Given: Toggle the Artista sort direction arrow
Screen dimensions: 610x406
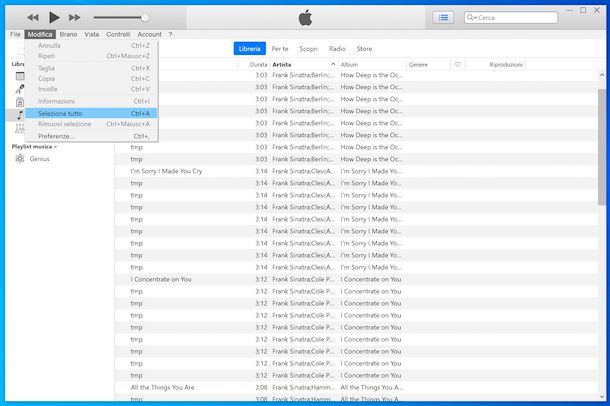Looking at the screenshot, I should [333, 64].
